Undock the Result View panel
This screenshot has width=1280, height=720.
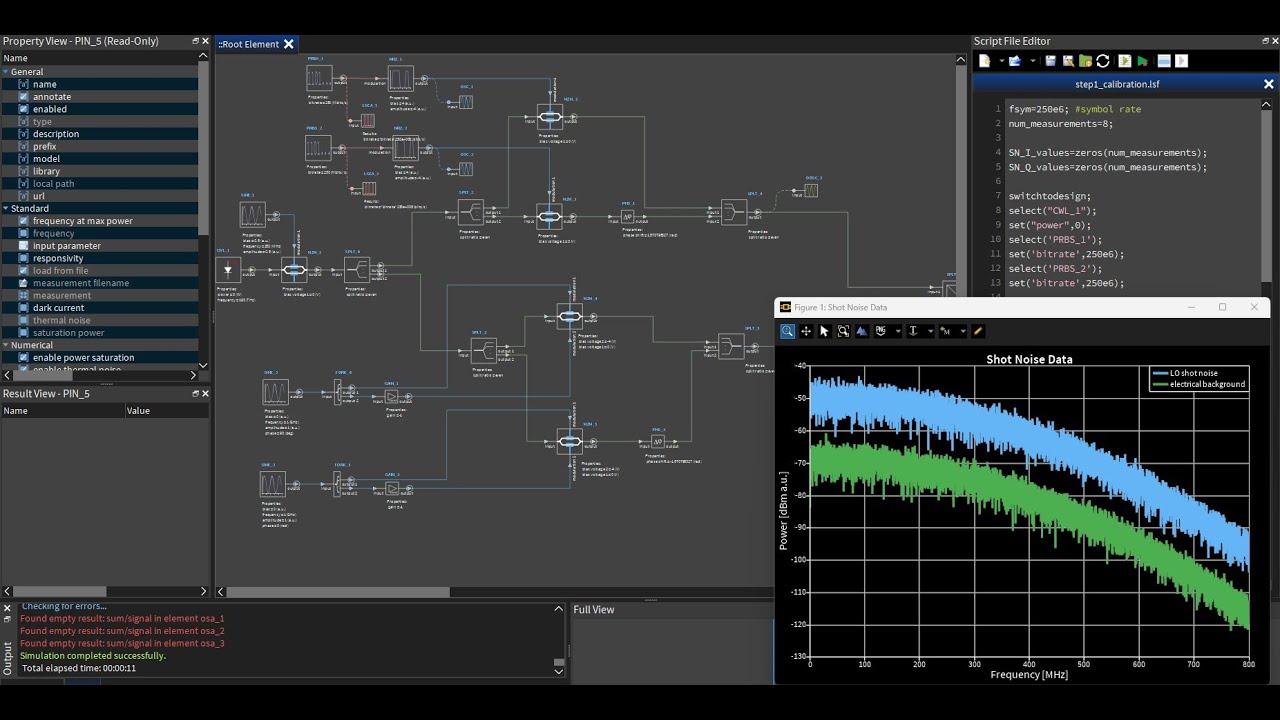pyautogui.click(x=196, y=393)
